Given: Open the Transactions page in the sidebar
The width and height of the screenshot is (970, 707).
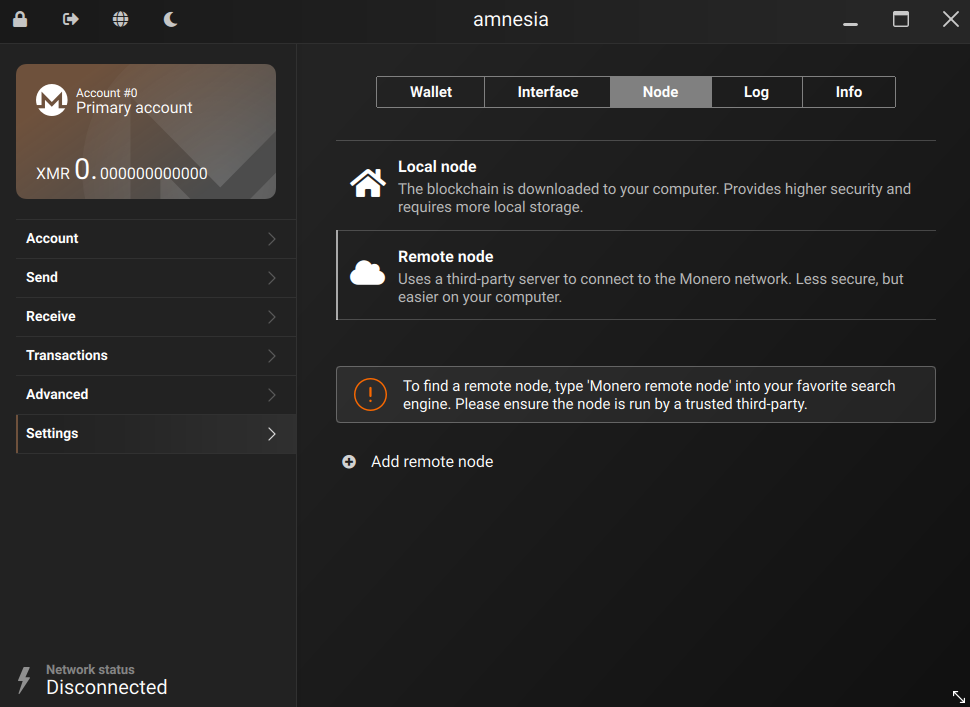Looking at the screenshot, I should pyautogui.click(x=156, y=356).
